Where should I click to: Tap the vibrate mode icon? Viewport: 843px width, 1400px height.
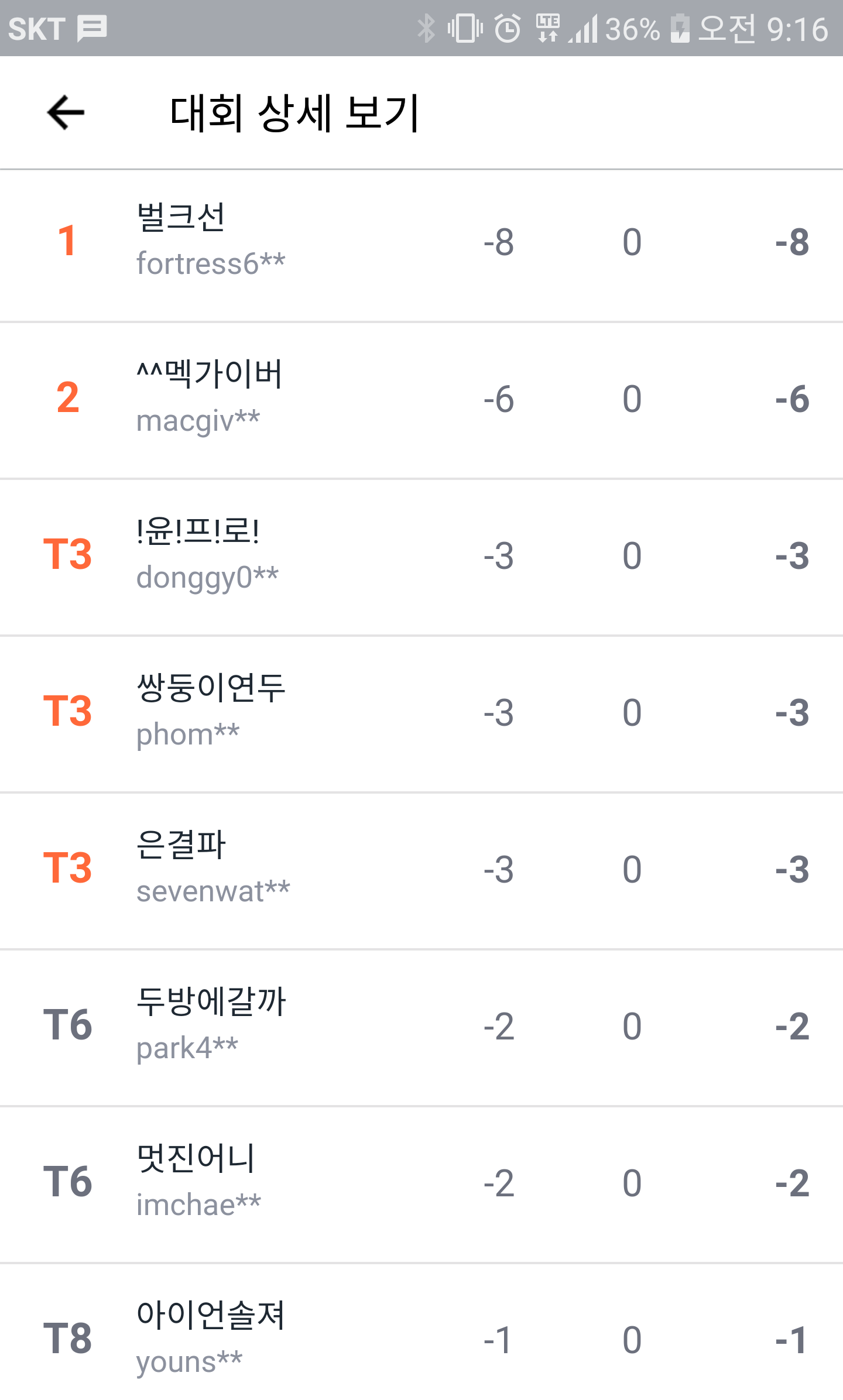tap(465, 28)
